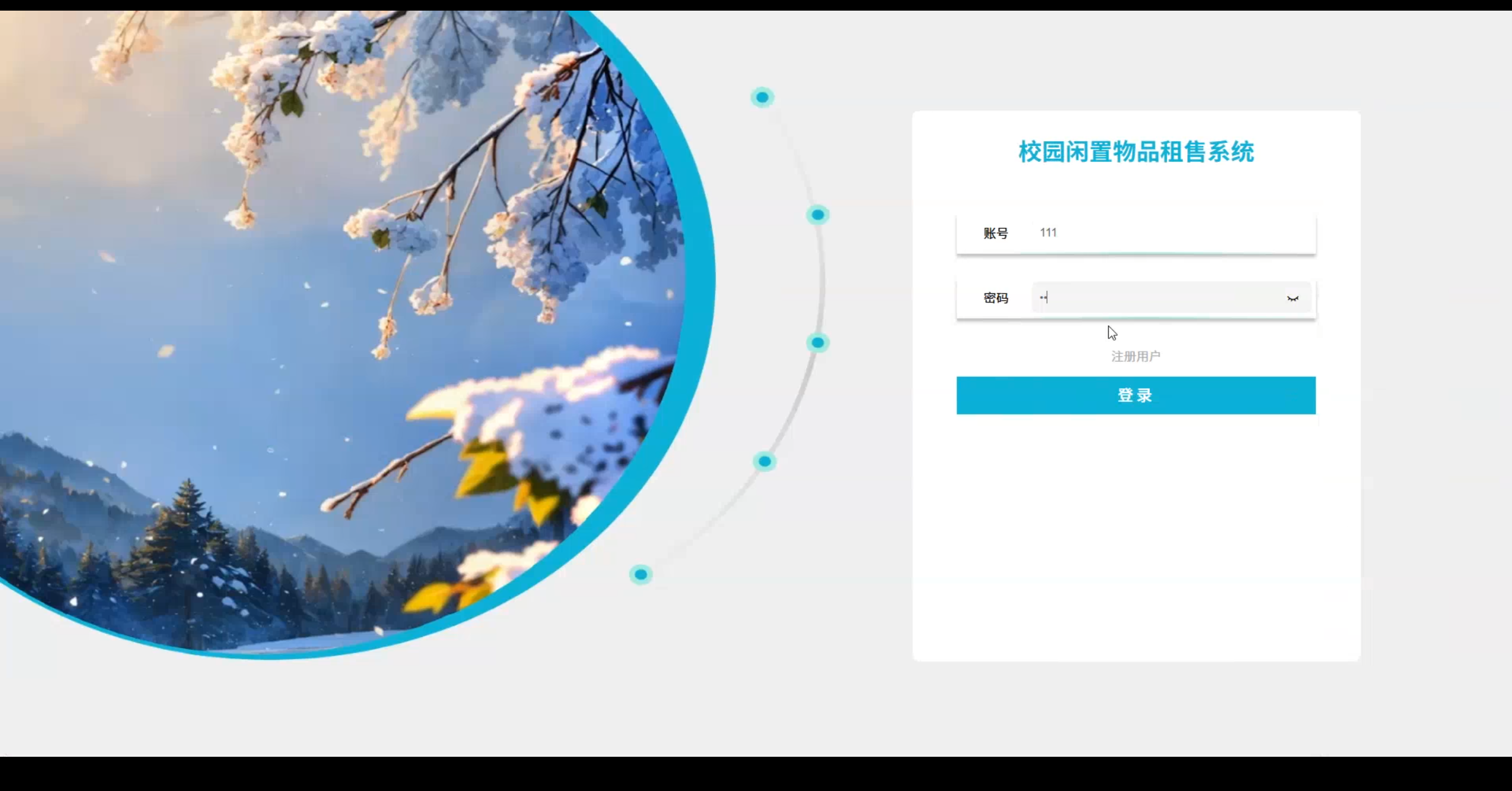
Task: Click the second blue dot decoration
Action: click(x=817, y=215)
